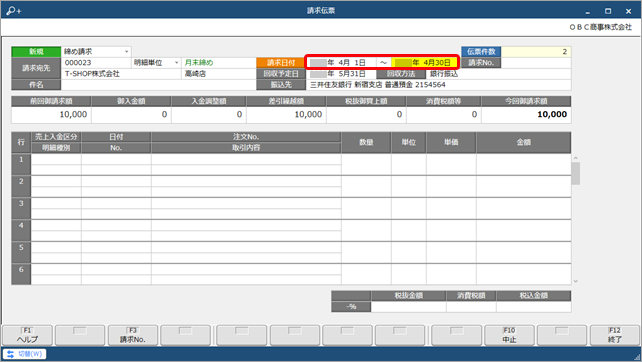This screenshot has width=642, height=362.
Task: Click the scroll up arrow of detail grid
Action: tap(576, 158)
